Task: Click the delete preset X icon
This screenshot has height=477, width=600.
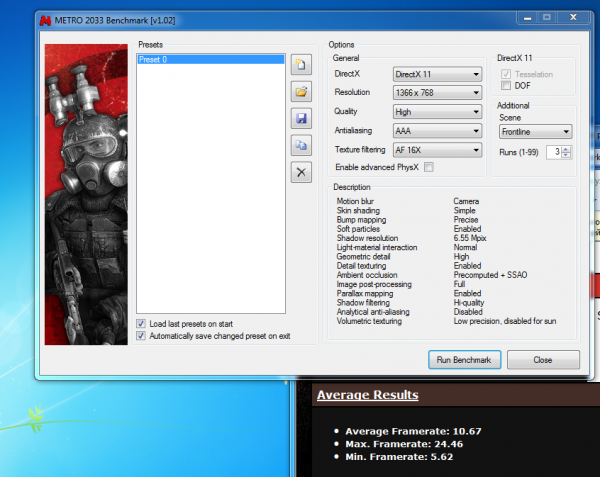Action: tap(300, 173)
